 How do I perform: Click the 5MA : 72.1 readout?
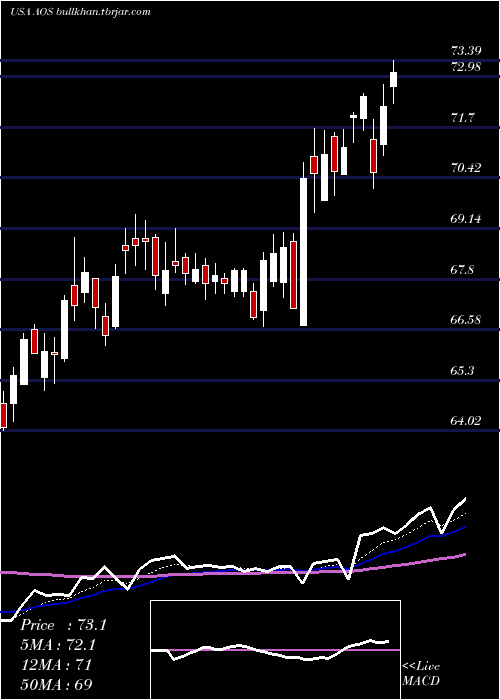(58, 645)
